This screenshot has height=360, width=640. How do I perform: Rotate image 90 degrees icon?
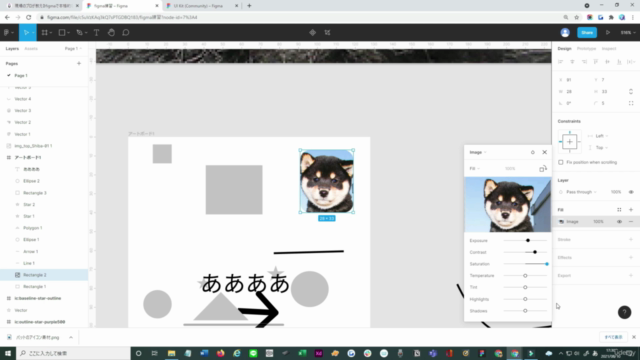tap(542, 169)
